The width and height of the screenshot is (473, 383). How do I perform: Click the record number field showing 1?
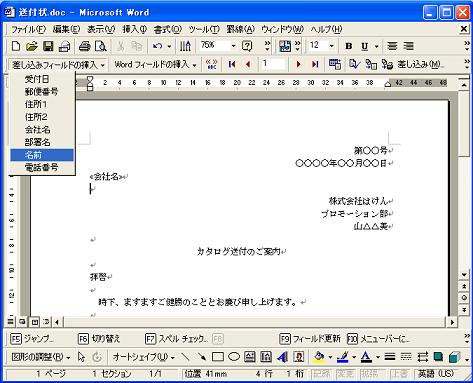click(273, 64)
